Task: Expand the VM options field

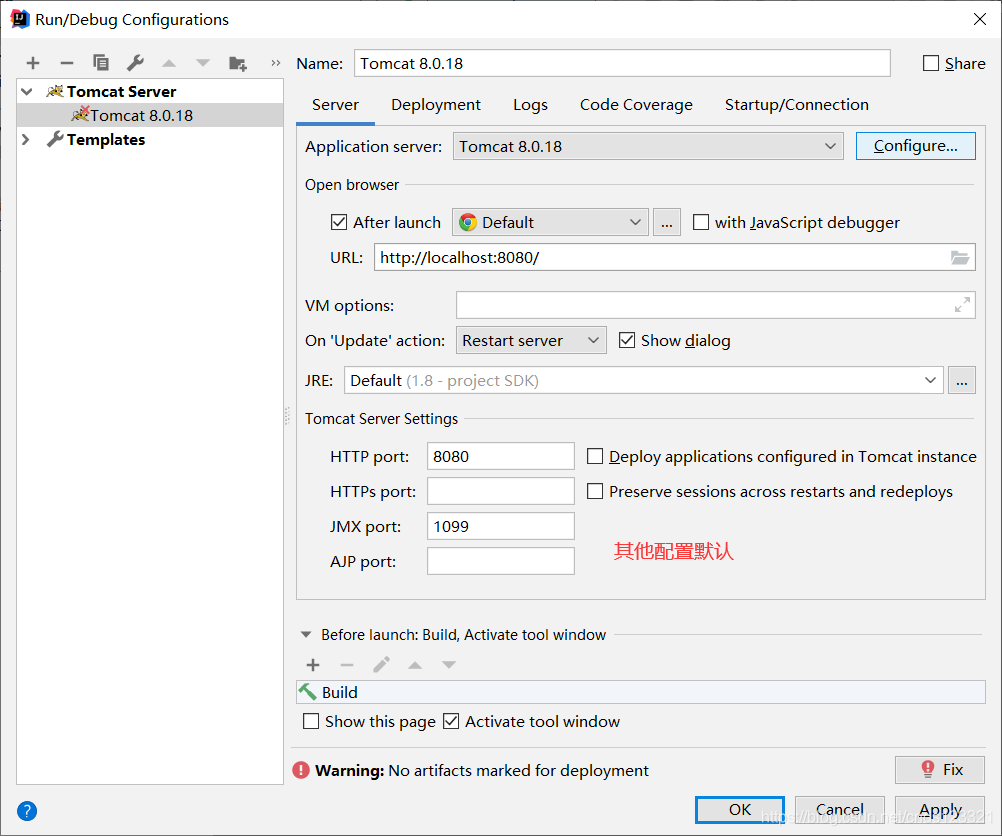Action: pyautogui.click(x=962, y=305)
